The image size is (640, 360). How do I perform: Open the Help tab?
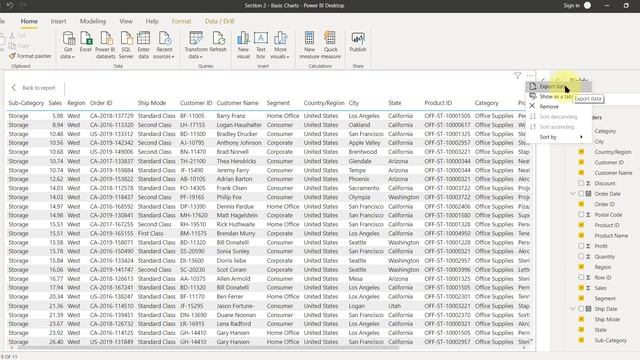pos(152,21)
